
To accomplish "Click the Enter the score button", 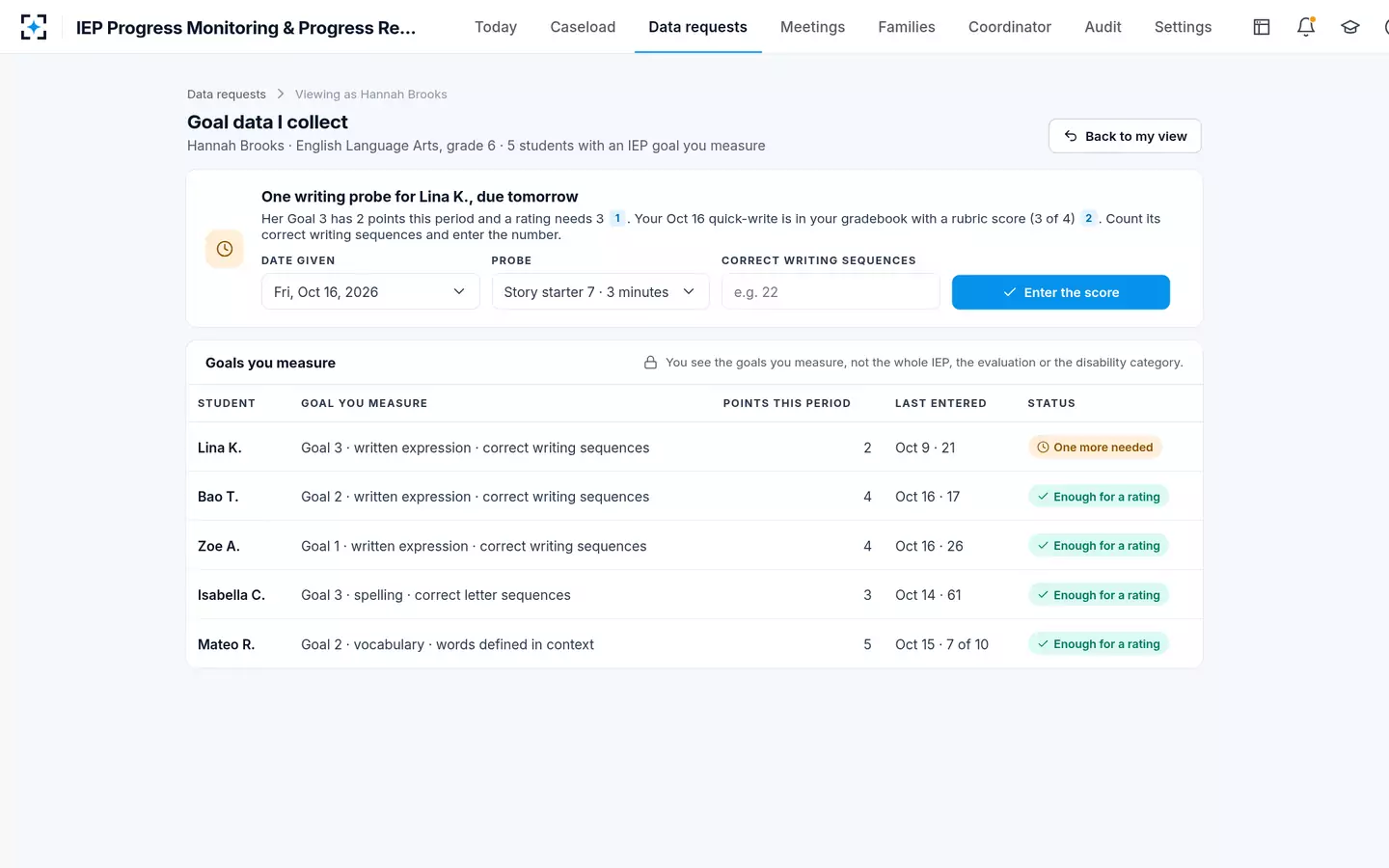I will coord(1061,292).
